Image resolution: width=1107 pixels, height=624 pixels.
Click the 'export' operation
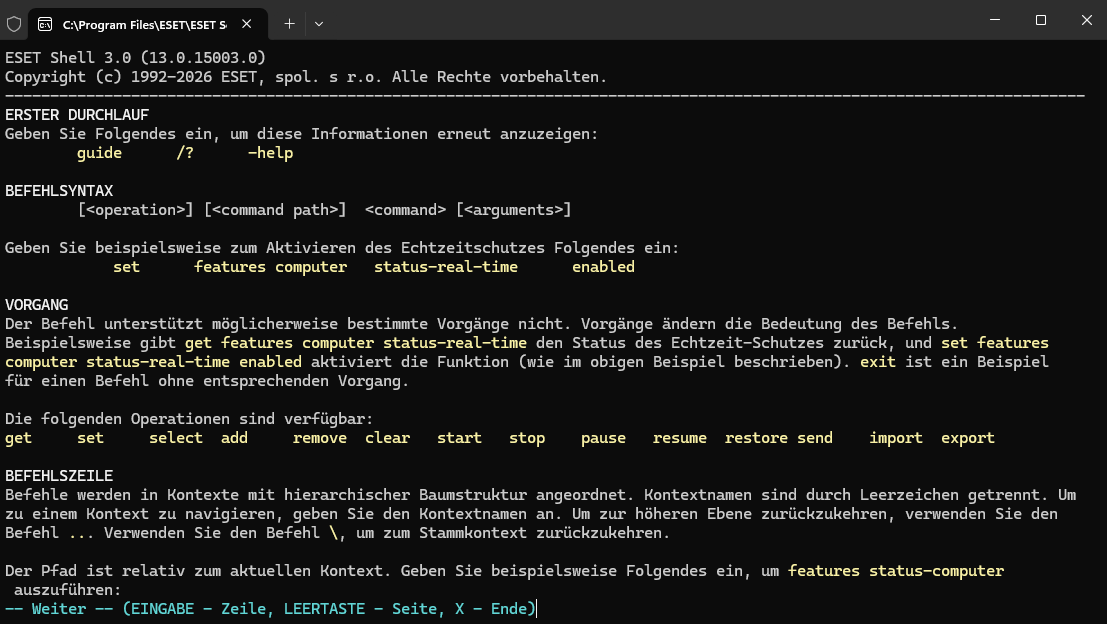[968, 438]
